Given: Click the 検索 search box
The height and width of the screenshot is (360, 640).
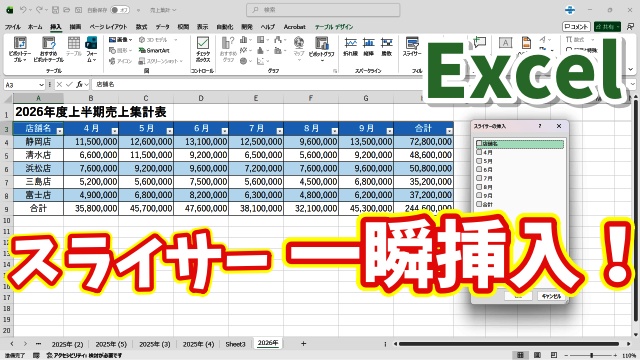Looking at the screenshot, I should [x=323, y=10].
